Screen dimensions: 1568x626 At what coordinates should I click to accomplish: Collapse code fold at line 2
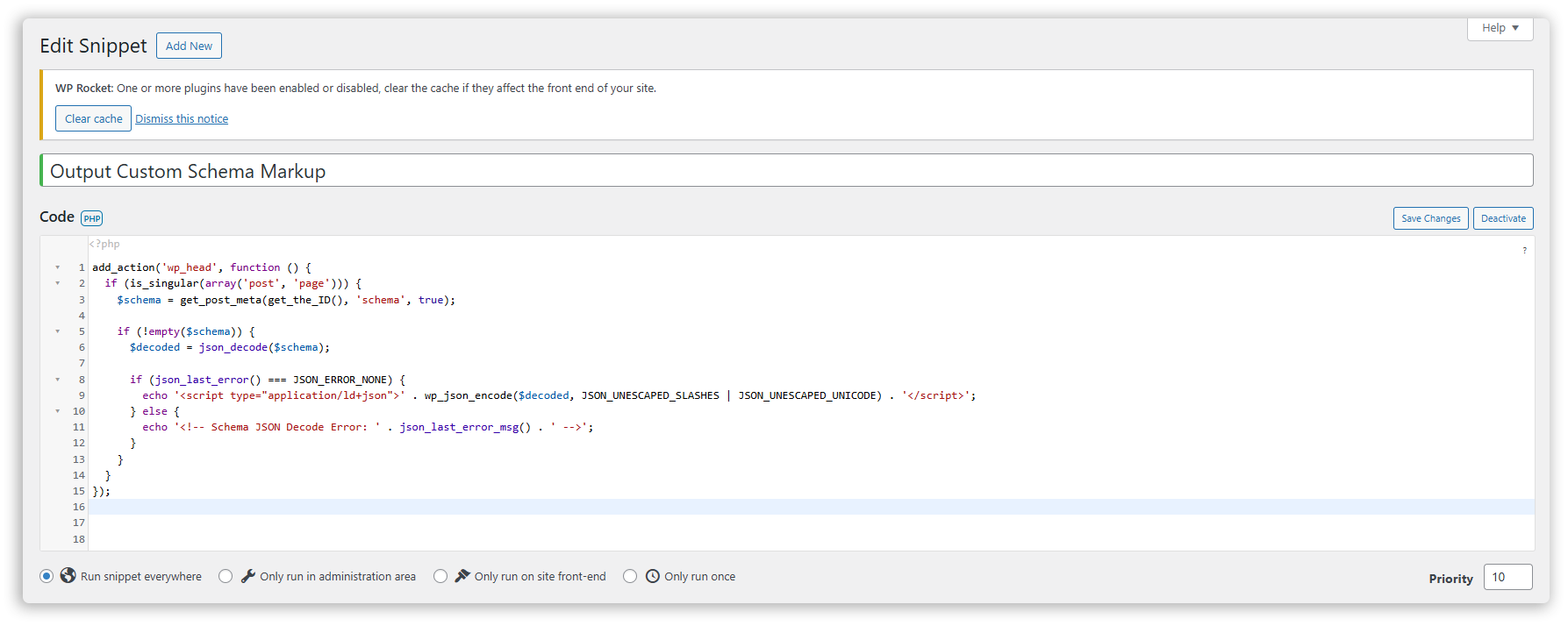click(x=58, y=283)
